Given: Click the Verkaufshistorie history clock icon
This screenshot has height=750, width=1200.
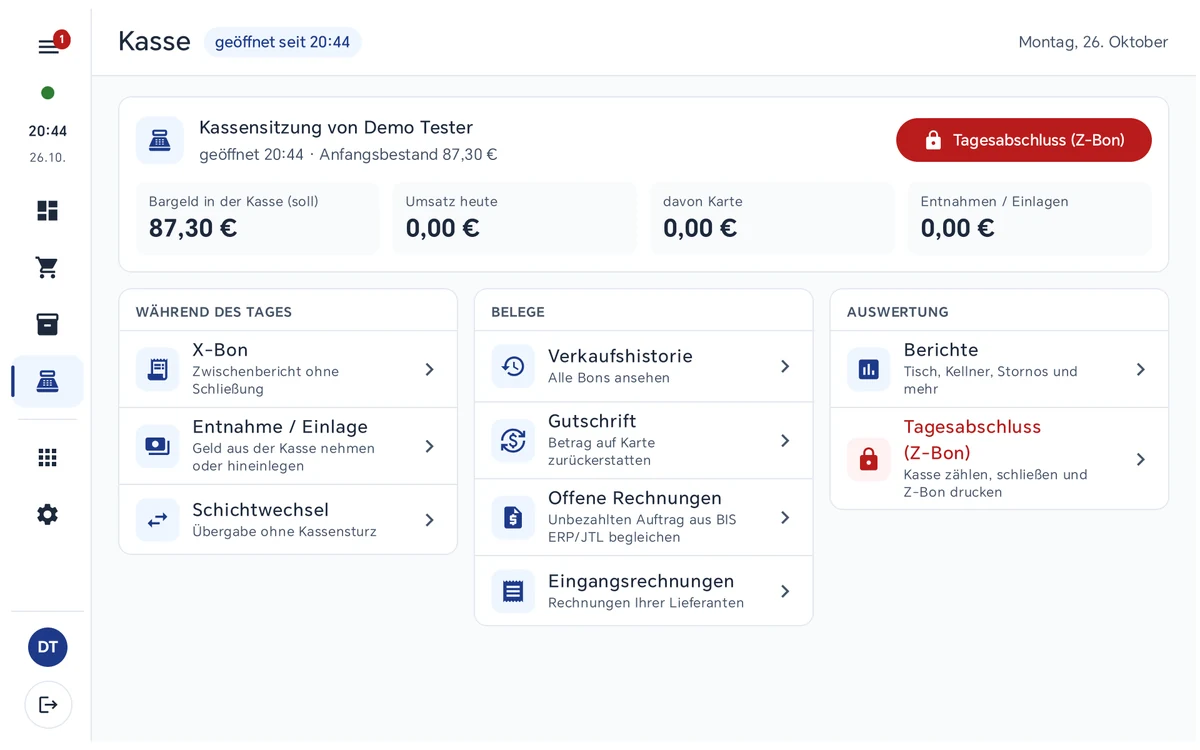Looking at the screenshot, I should (x=513, y=366).
